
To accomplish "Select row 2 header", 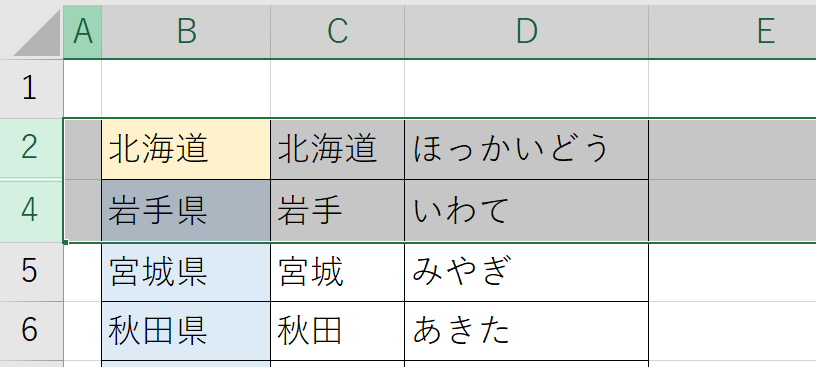I will 31,149.
